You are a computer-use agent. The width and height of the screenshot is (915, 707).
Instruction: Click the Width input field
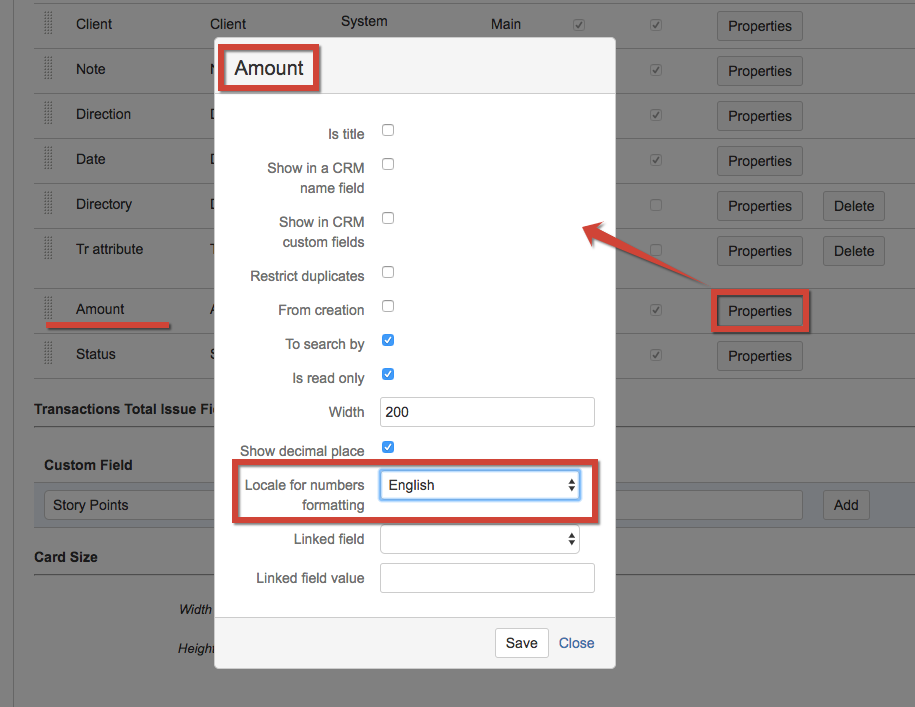tap(487, 412)
